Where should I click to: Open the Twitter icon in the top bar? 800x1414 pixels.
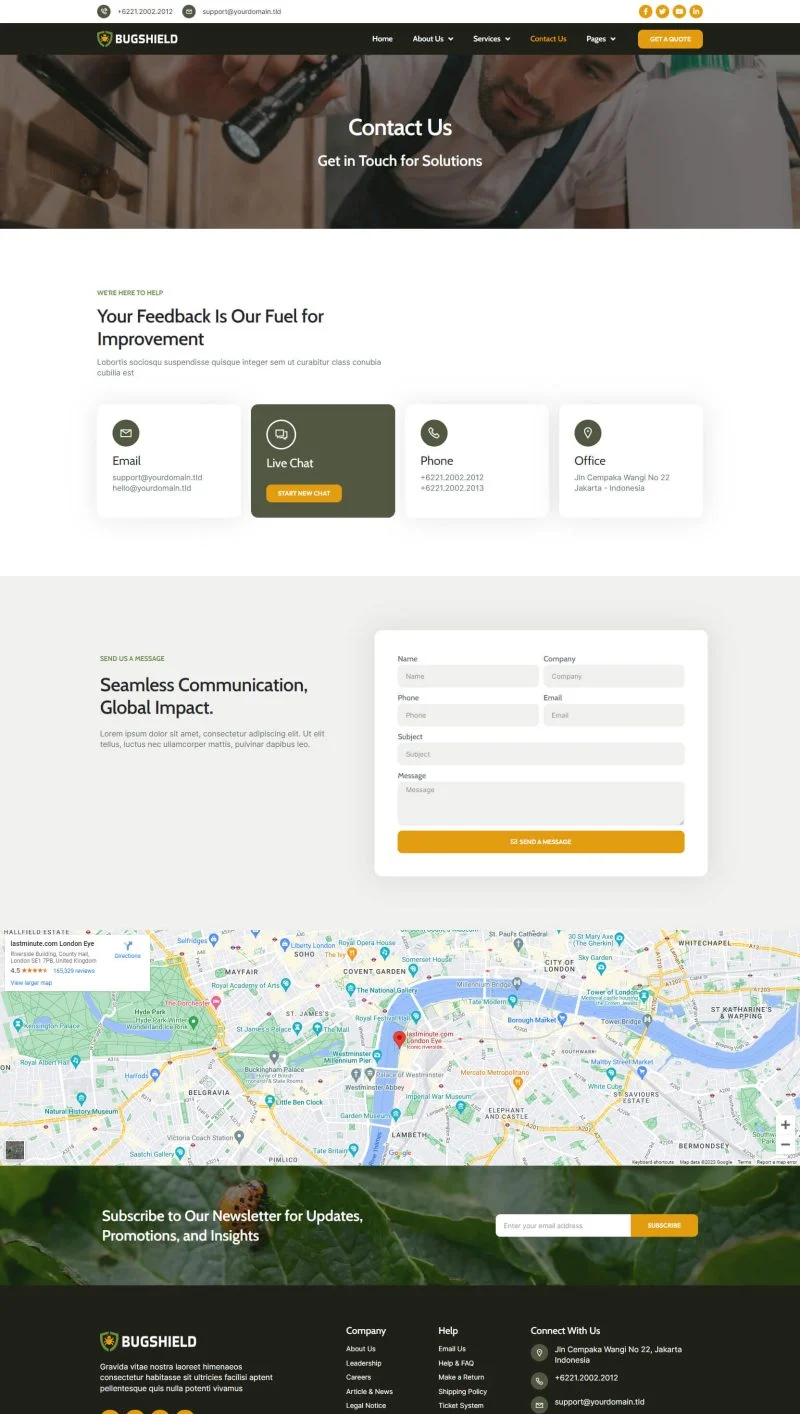tap(662, 11)
